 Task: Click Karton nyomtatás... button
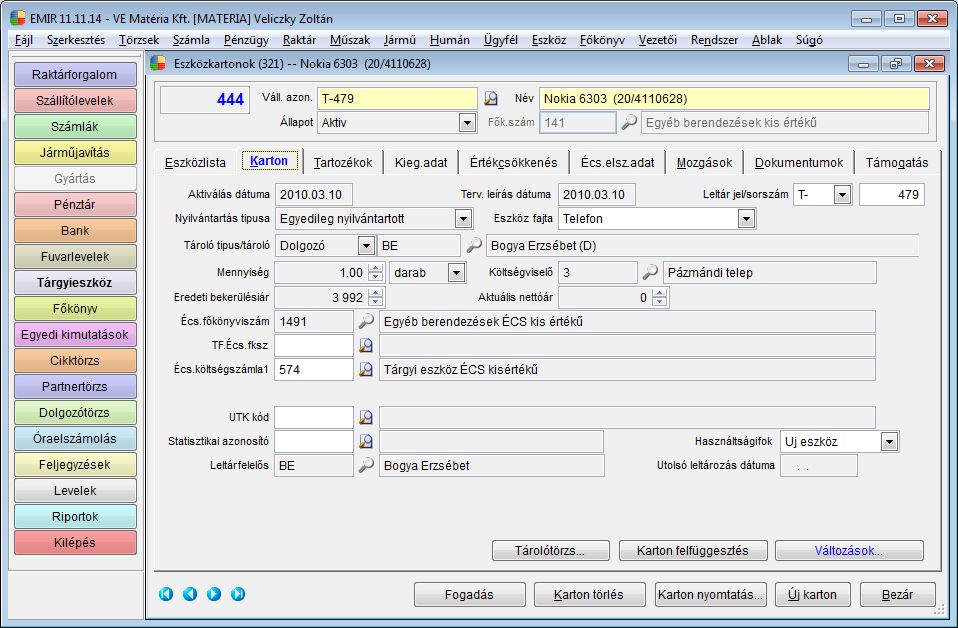(711, 594)
